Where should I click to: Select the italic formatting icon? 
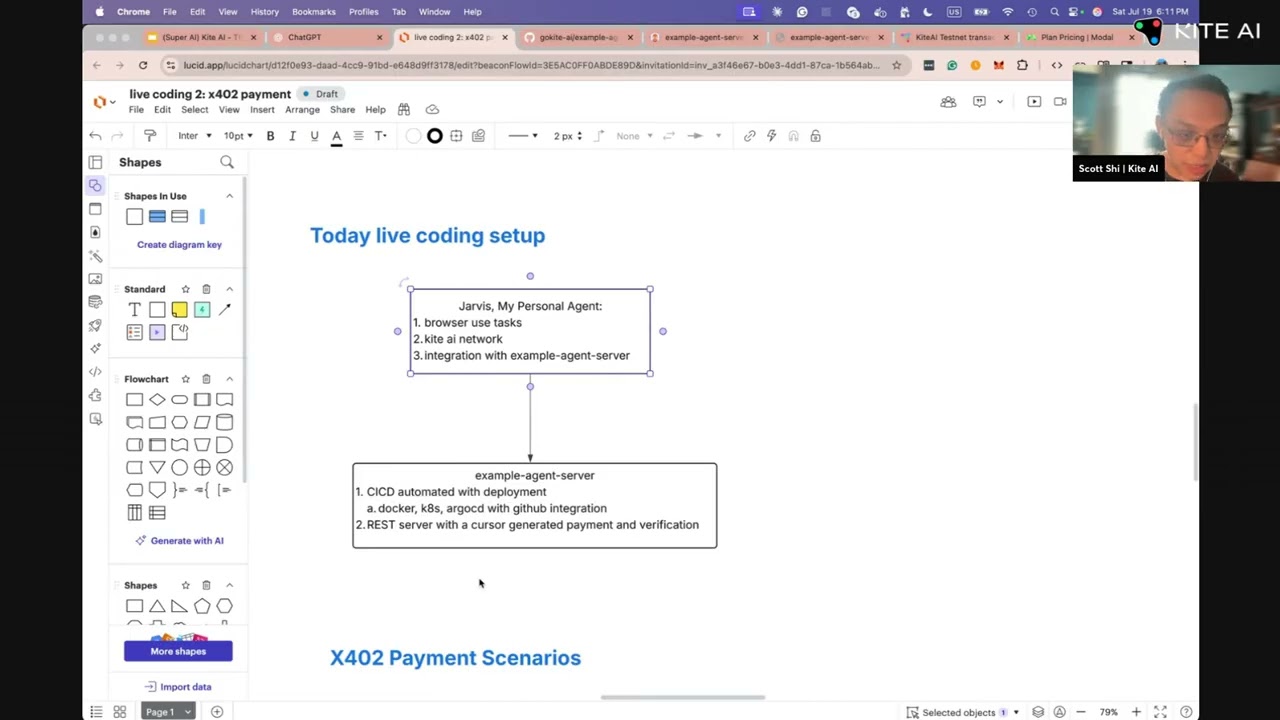[292, 135]
